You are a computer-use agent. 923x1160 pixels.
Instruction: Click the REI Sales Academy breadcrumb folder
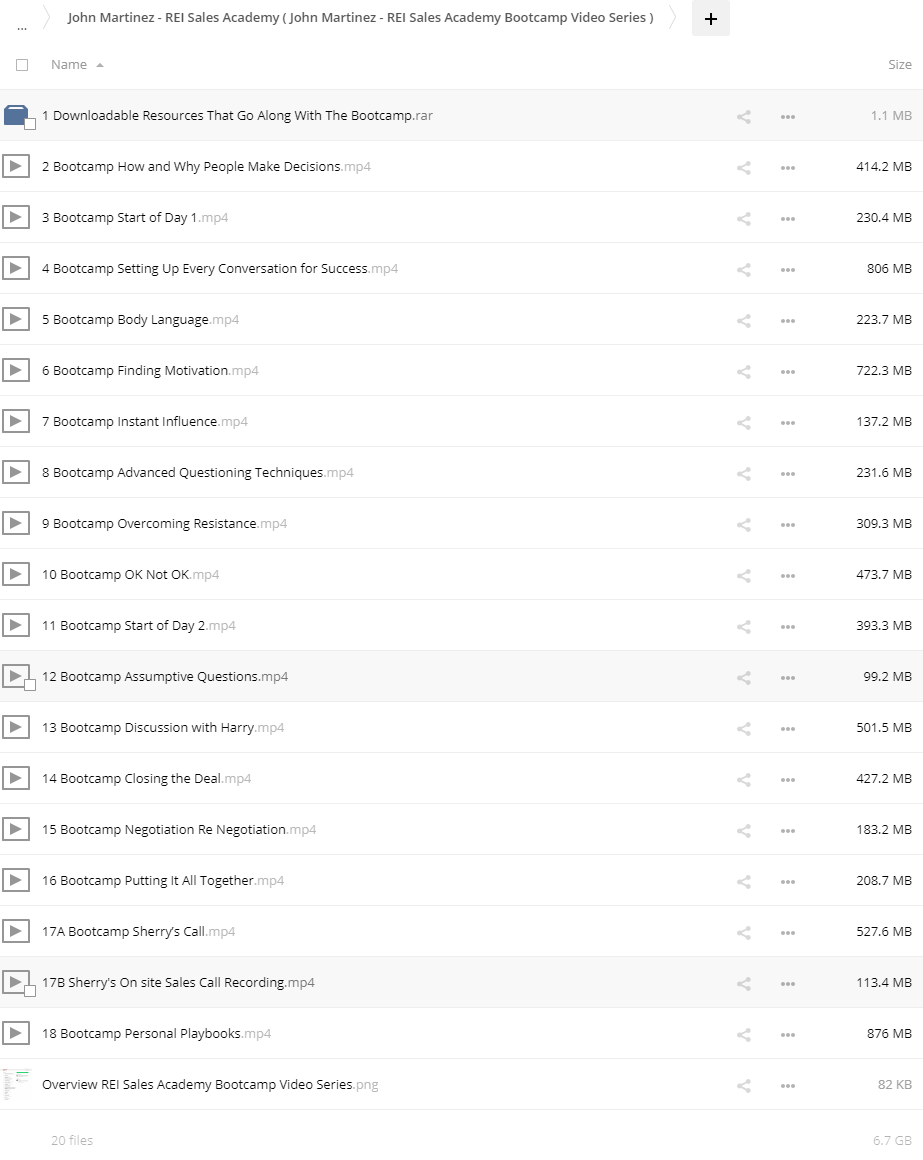click(360, 17)
